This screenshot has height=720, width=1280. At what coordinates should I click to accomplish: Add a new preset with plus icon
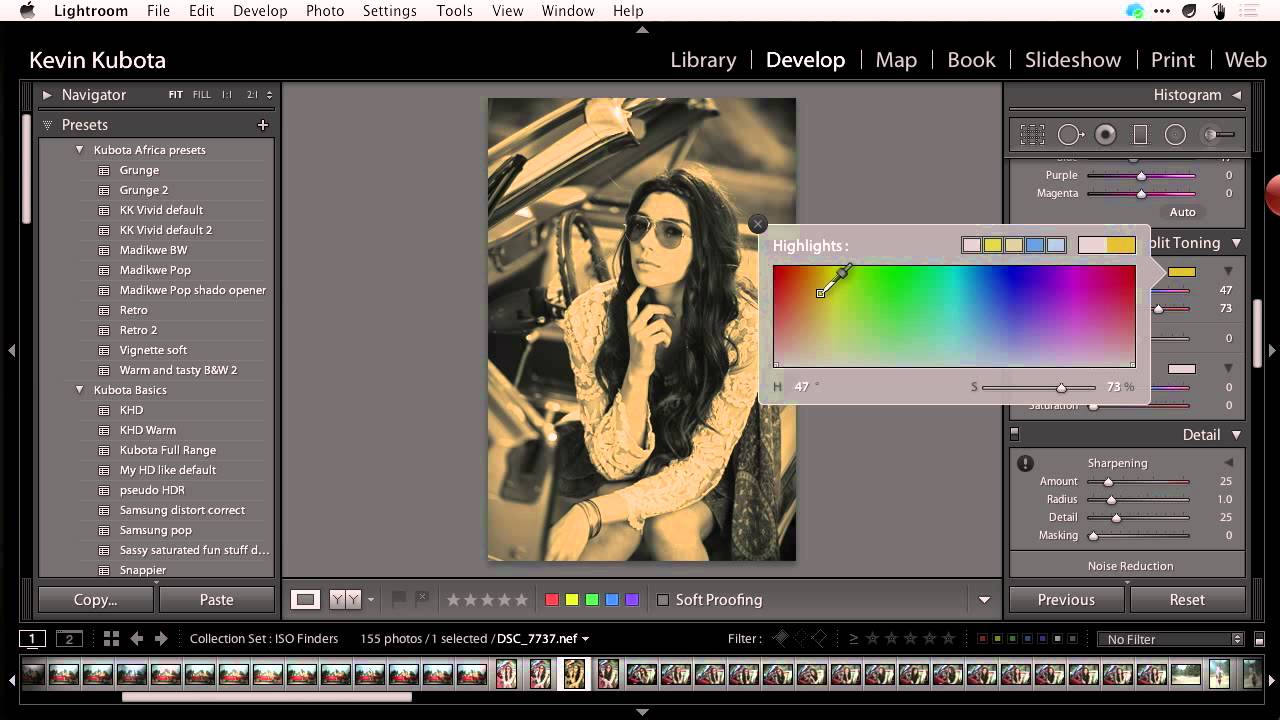coord(263,125)
